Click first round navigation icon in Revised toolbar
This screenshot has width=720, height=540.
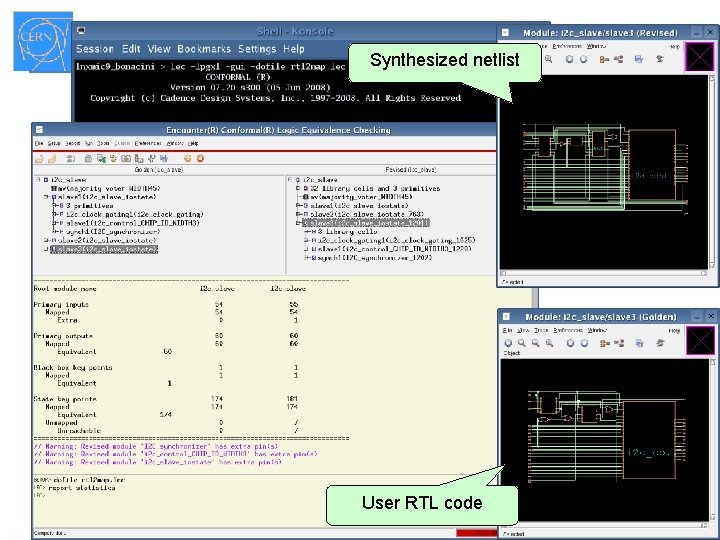(569, 59)
